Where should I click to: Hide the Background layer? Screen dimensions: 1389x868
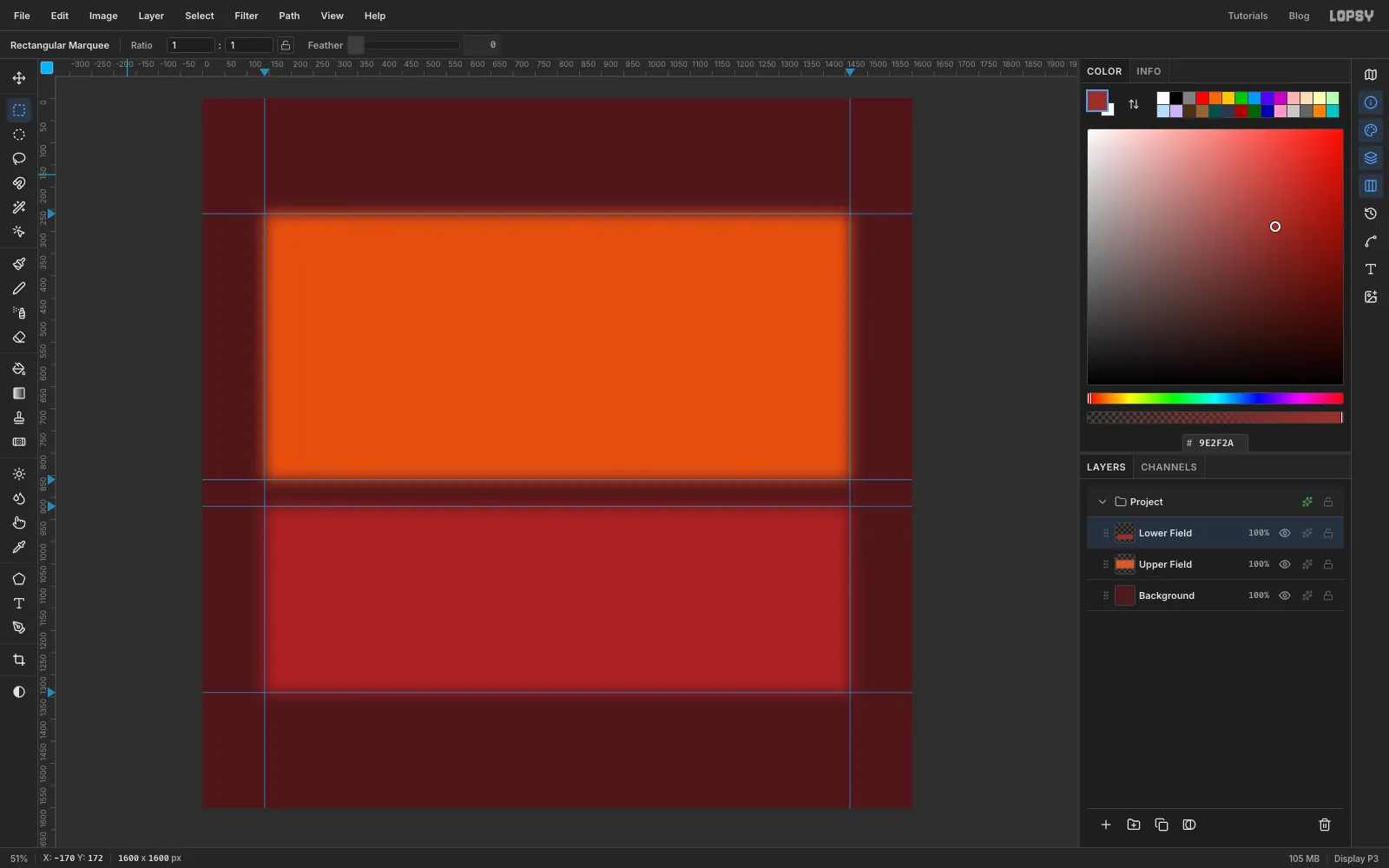pyautogui.click(x=1285, y=595)
